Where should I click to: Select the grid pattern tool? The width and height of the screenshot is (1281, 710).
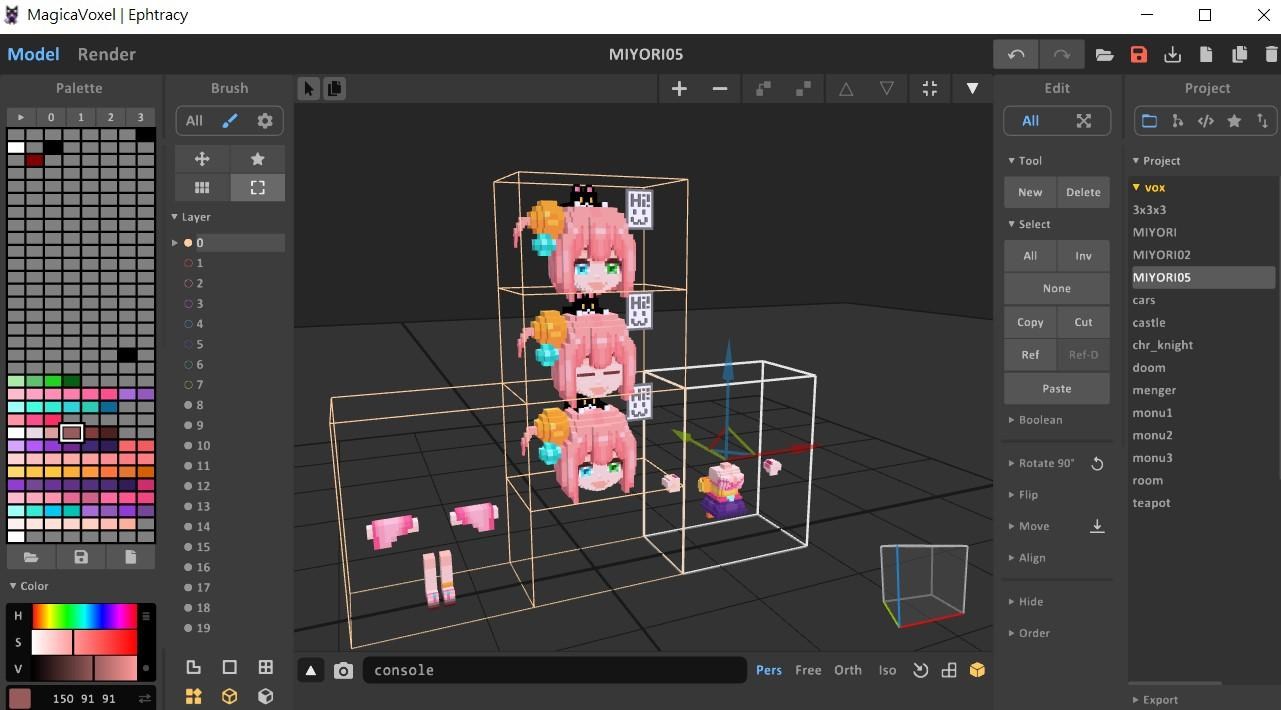[x=202, y=187]
